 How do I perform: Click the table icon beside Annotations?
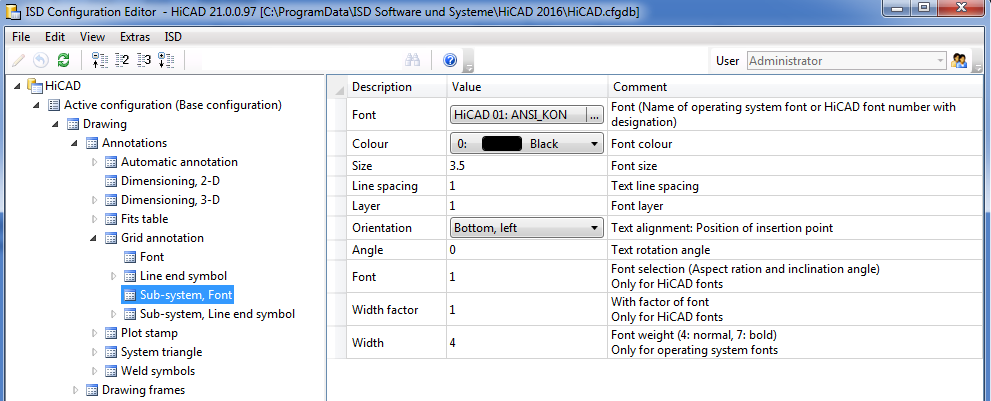point(92,143)
